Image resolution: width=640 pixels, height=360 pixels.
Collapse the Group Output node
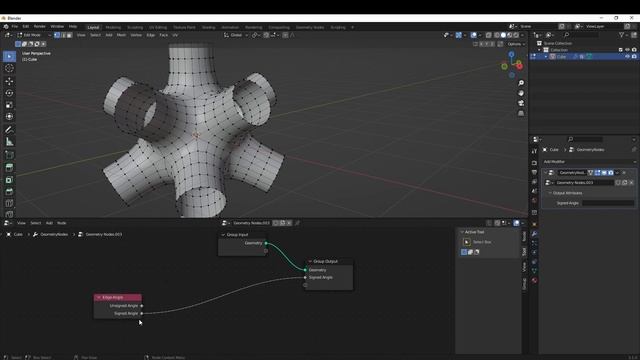tap(310, 261)
